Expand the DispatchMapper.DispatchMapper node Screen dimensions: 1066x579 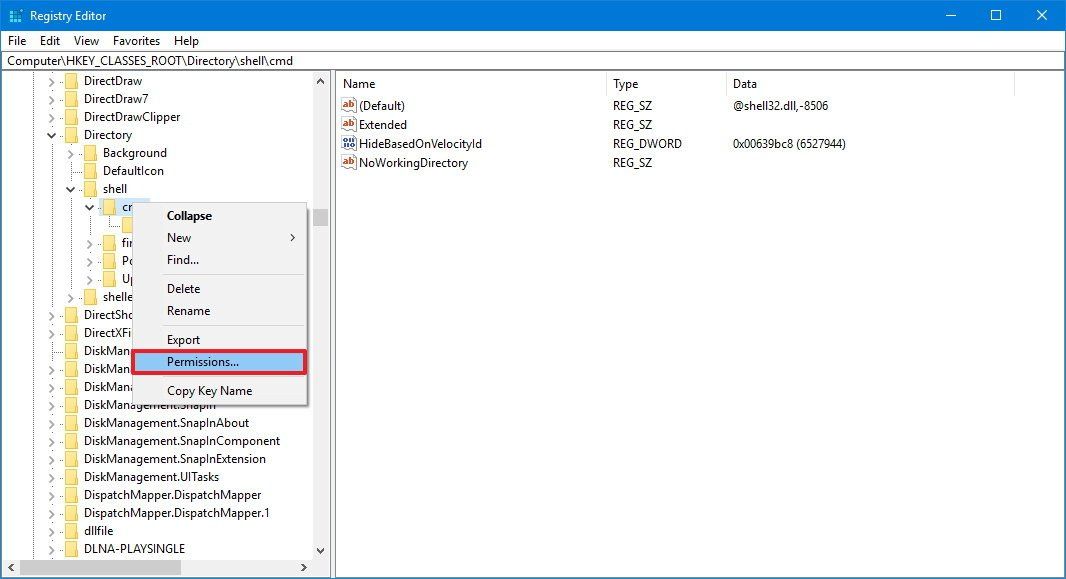pos(51,494)
